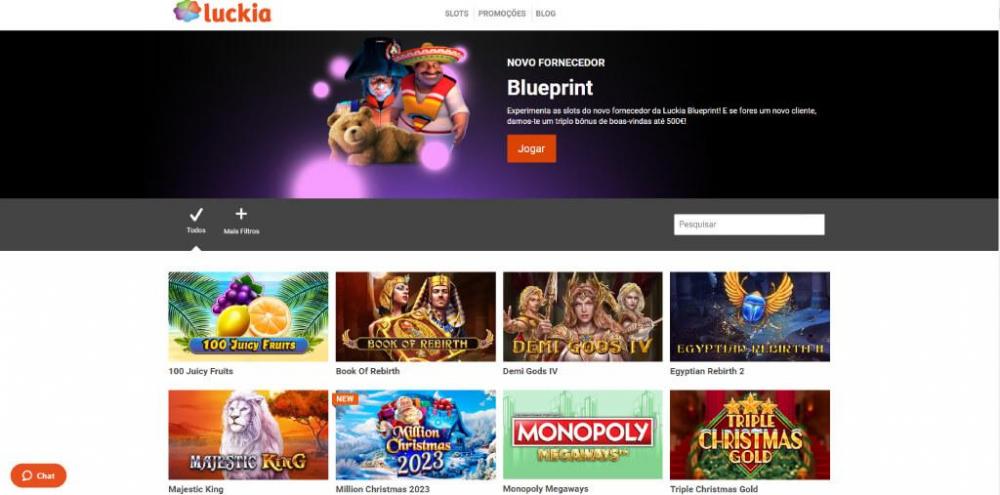Select Majestic King game thumbnail

248,434
